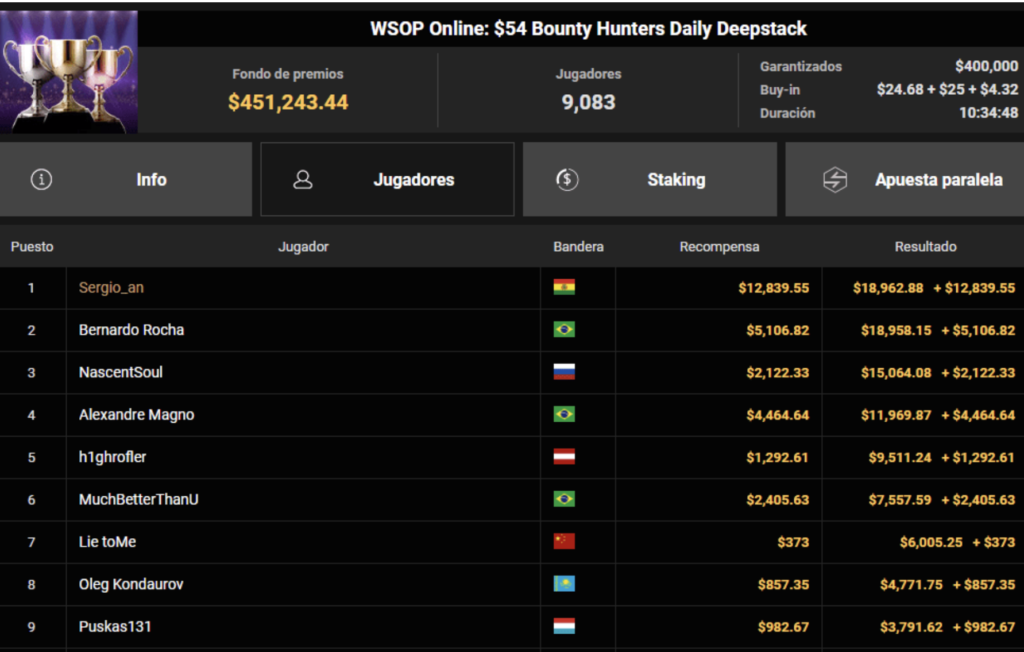Click the Bandera column header
This screenshot has width=1024, height=652.
[578, 246]
